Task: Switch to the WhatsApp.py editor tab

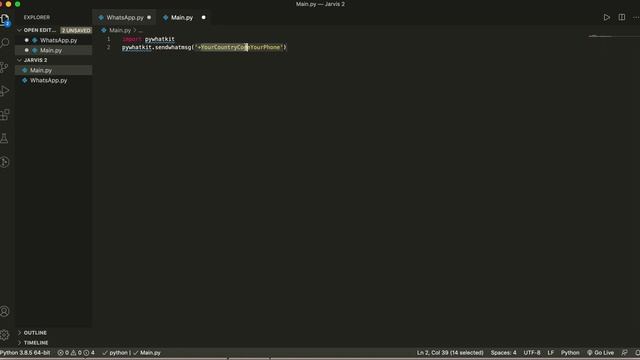Action: 124,18
